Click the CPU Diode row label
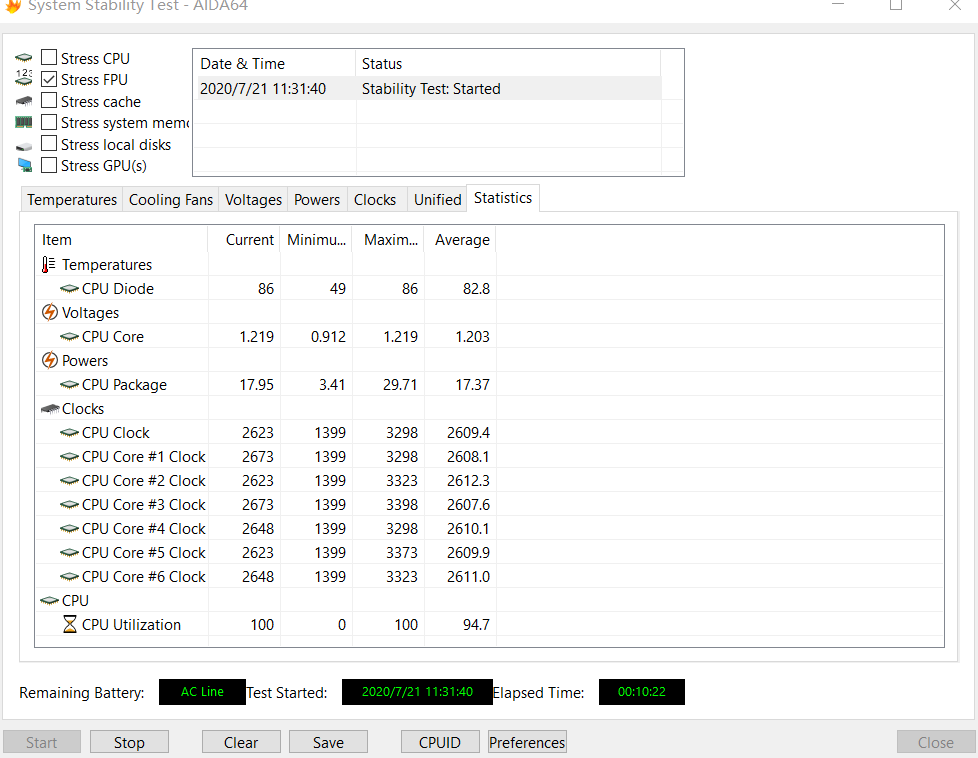 tap(118, 289)
